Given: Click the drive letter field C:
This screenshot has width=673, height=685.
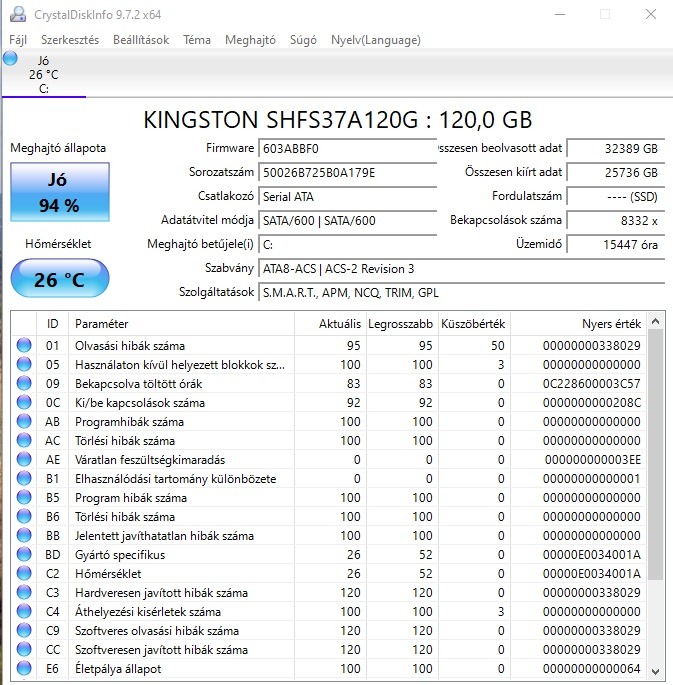Looking at the screenshot, I should 348,245.
